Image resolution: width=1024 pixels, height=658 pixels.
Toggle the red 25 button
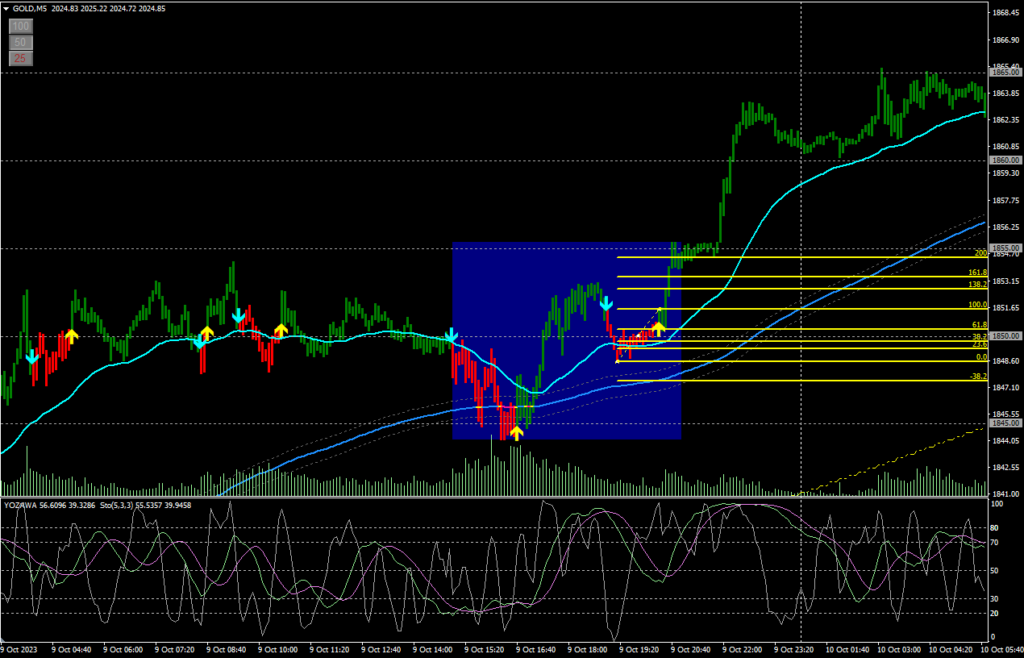click(x=19, y=59)
